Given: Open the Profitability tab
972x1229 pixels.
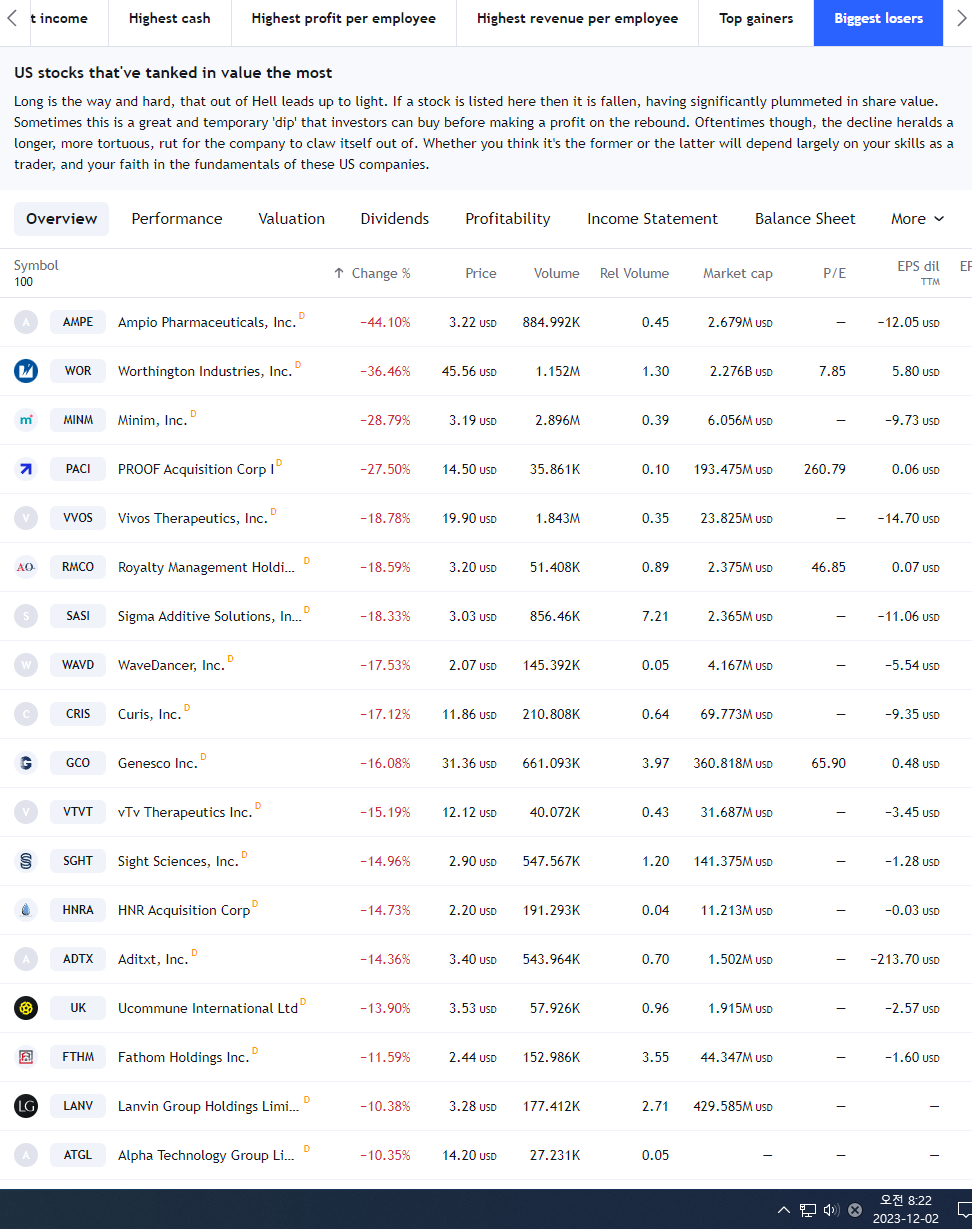Looking at the screenshot, I should [508, 219].
